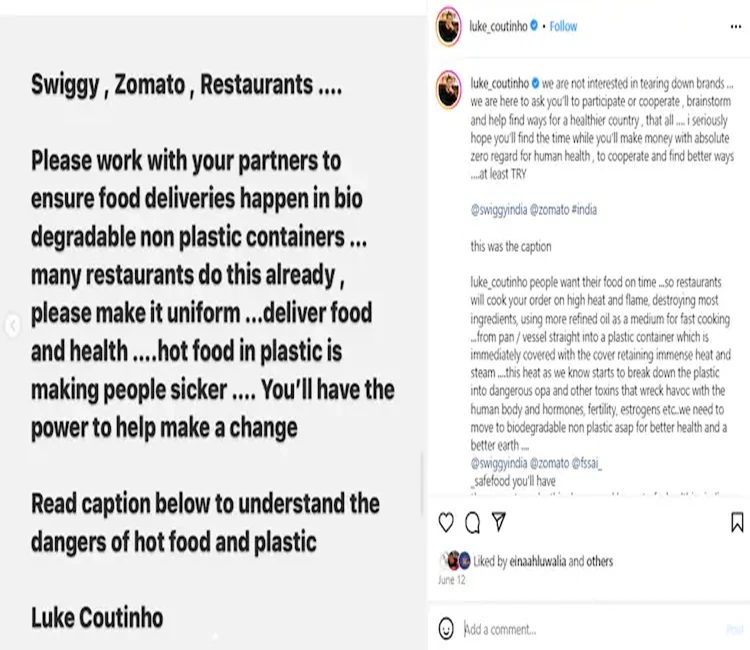Like the post with the heart icon
Screen dimensions: 750x650
pyautogui.click(x=446, y=522)
